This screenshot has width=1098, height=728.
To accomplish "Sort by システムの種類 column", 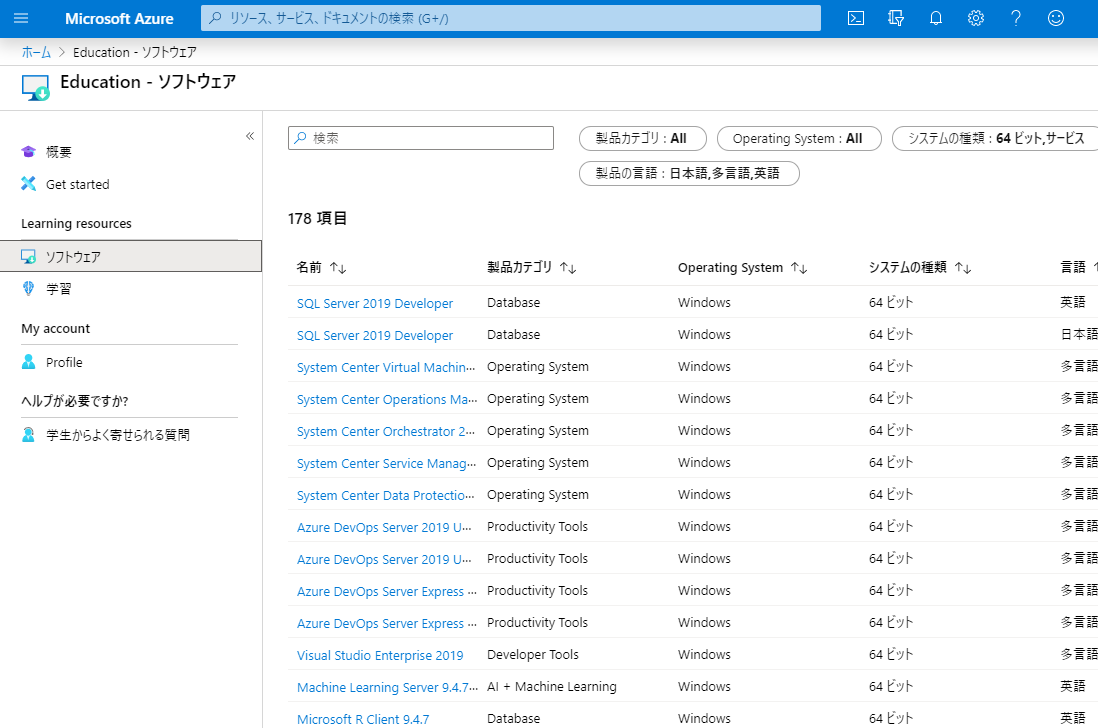I will pyautogui.click(x=920, y=267).
